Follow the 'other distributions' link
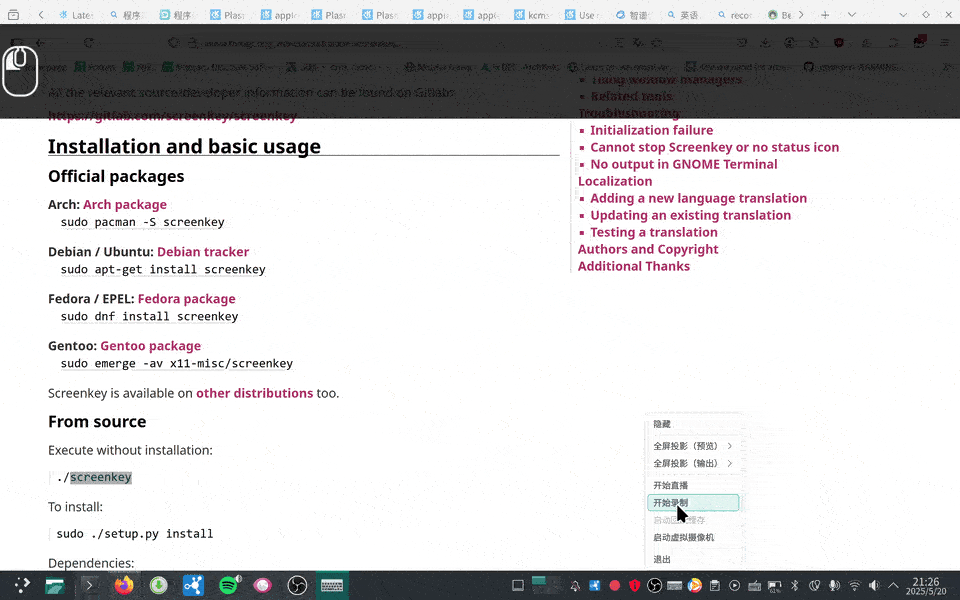Viewport: 960px width, 600px height. 254,393
